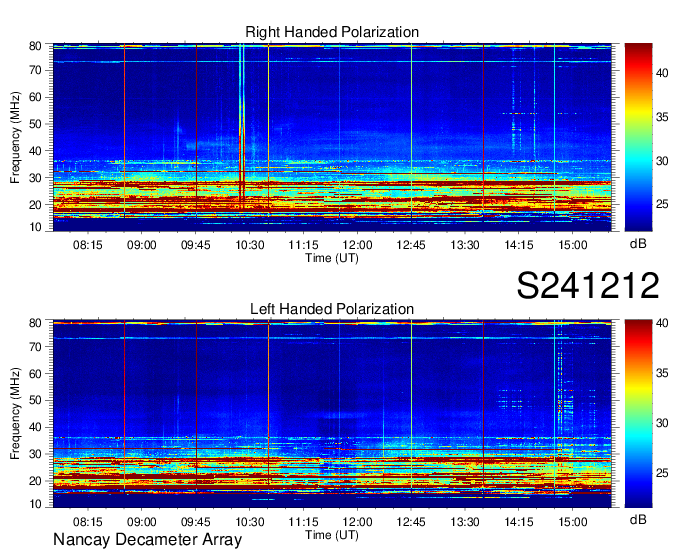Click the 09:00 tick of right-handed plot
The image size is (680, 552).
141,245
